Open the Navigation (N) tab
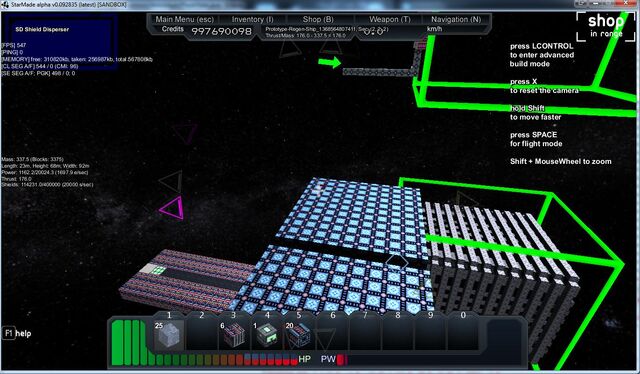Viewport: 640px width, 374px height. (456, 19)
